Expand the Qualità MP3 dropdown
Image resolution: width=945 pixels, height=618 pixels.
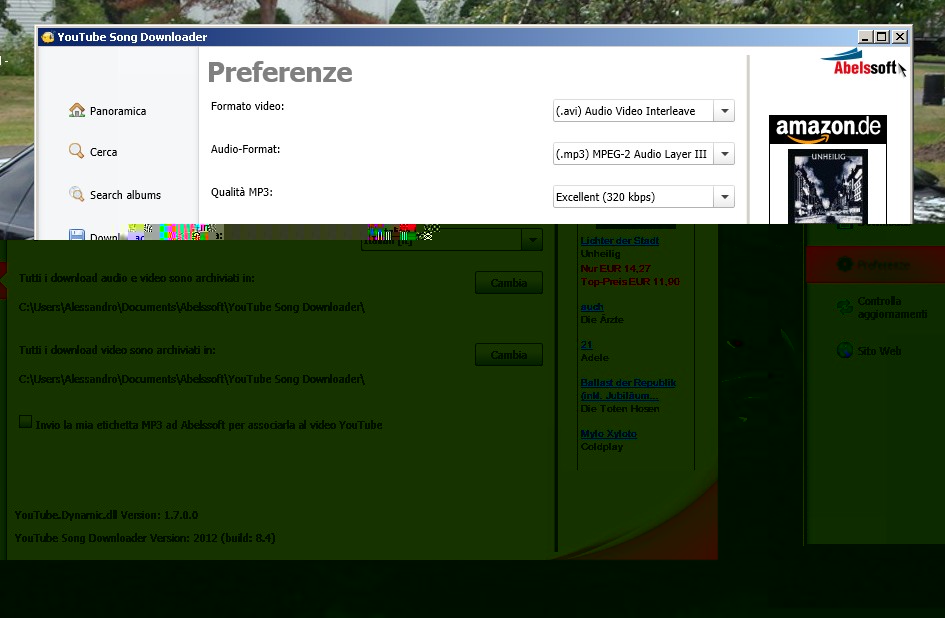pyautogui.click(x=724, y=197)
